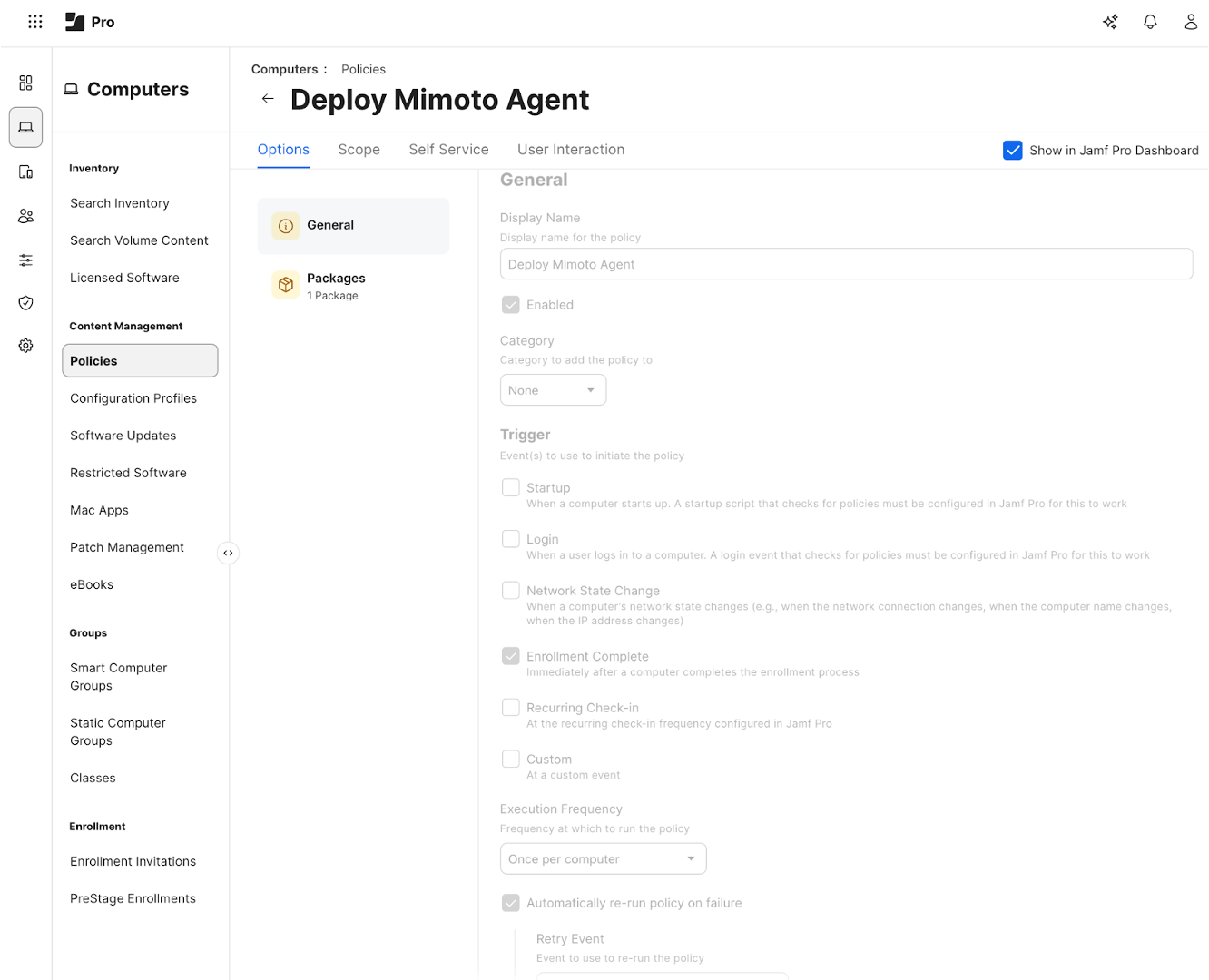Expand the Execution Frequency dropdown
The image size is (1209, 980).
pyautogui.click(x=603, y=858)
